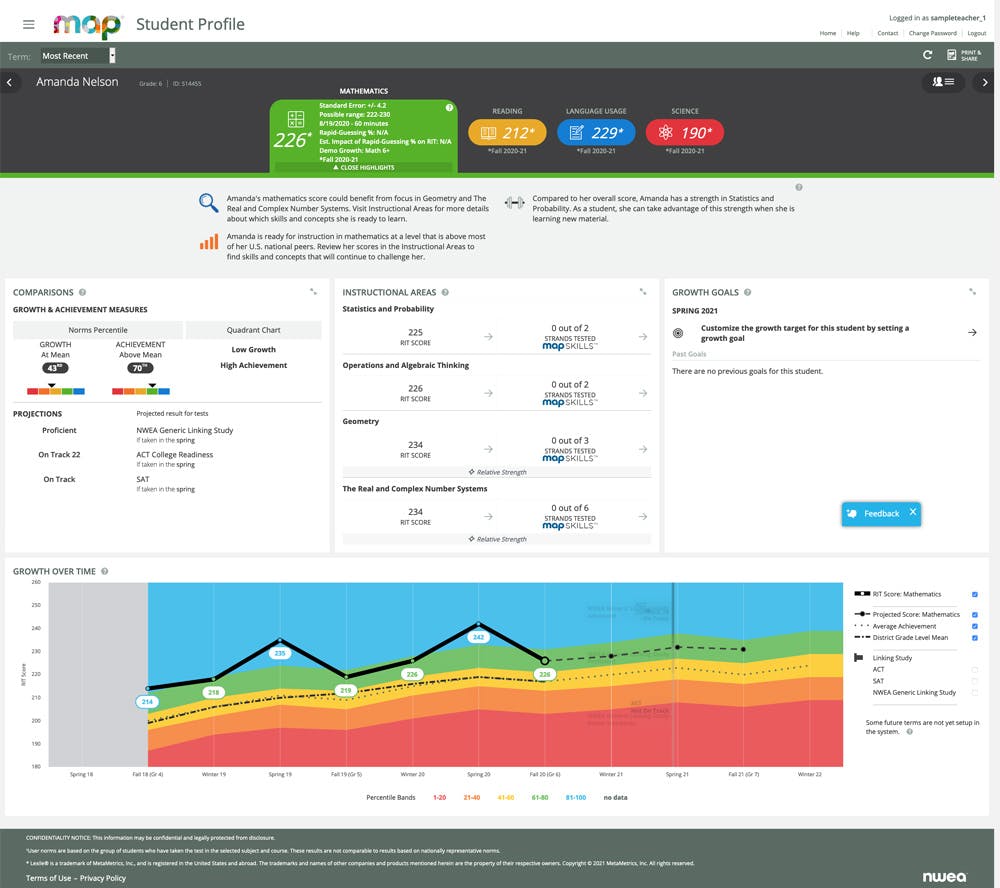The height and width of the screenshot is (888, 1000).
Task: Click the refresh icon in the header bar
Action: (929, 55)
